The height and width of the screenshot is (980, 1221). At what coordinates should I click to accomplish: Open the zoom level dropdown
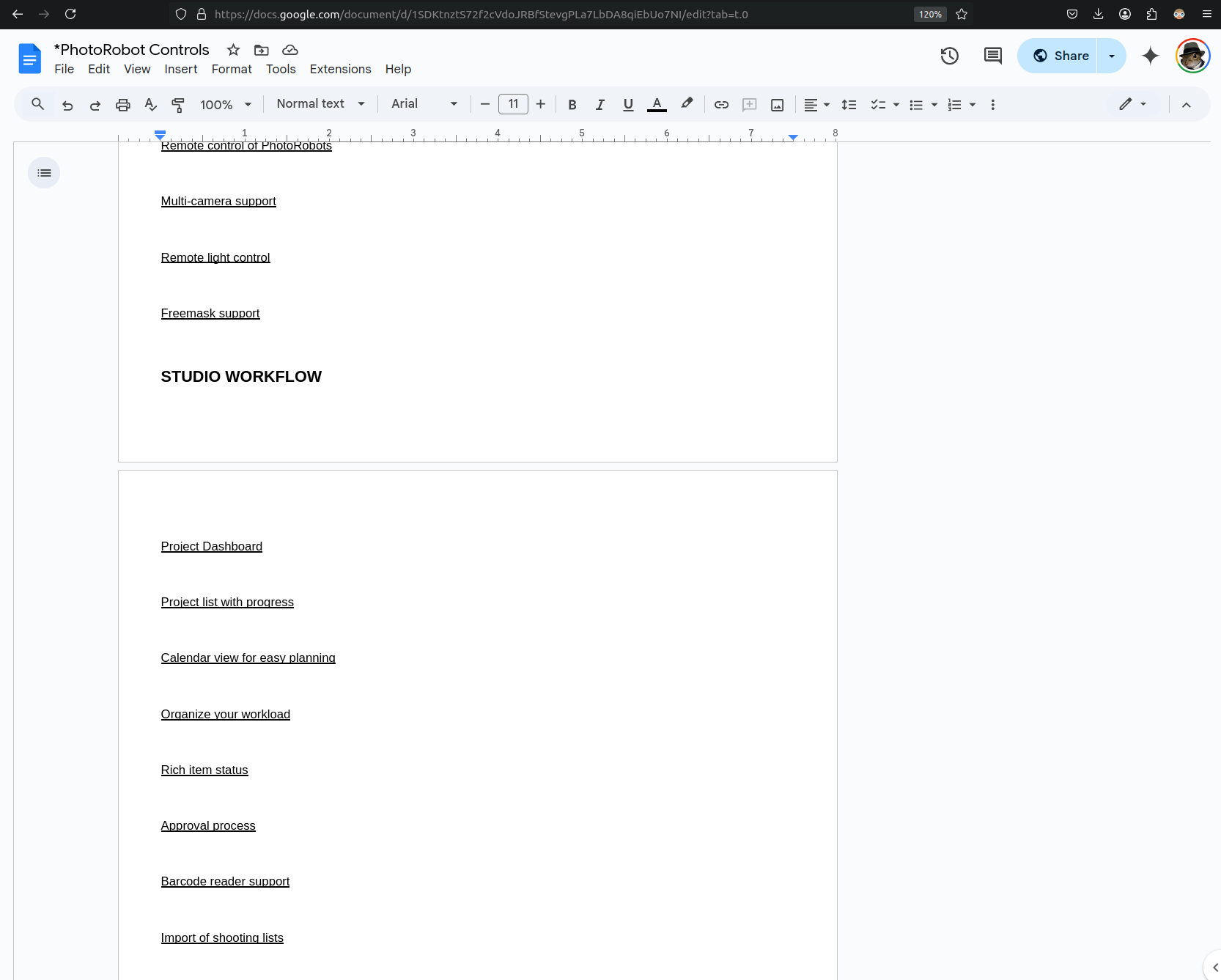(x=226, y=105)
